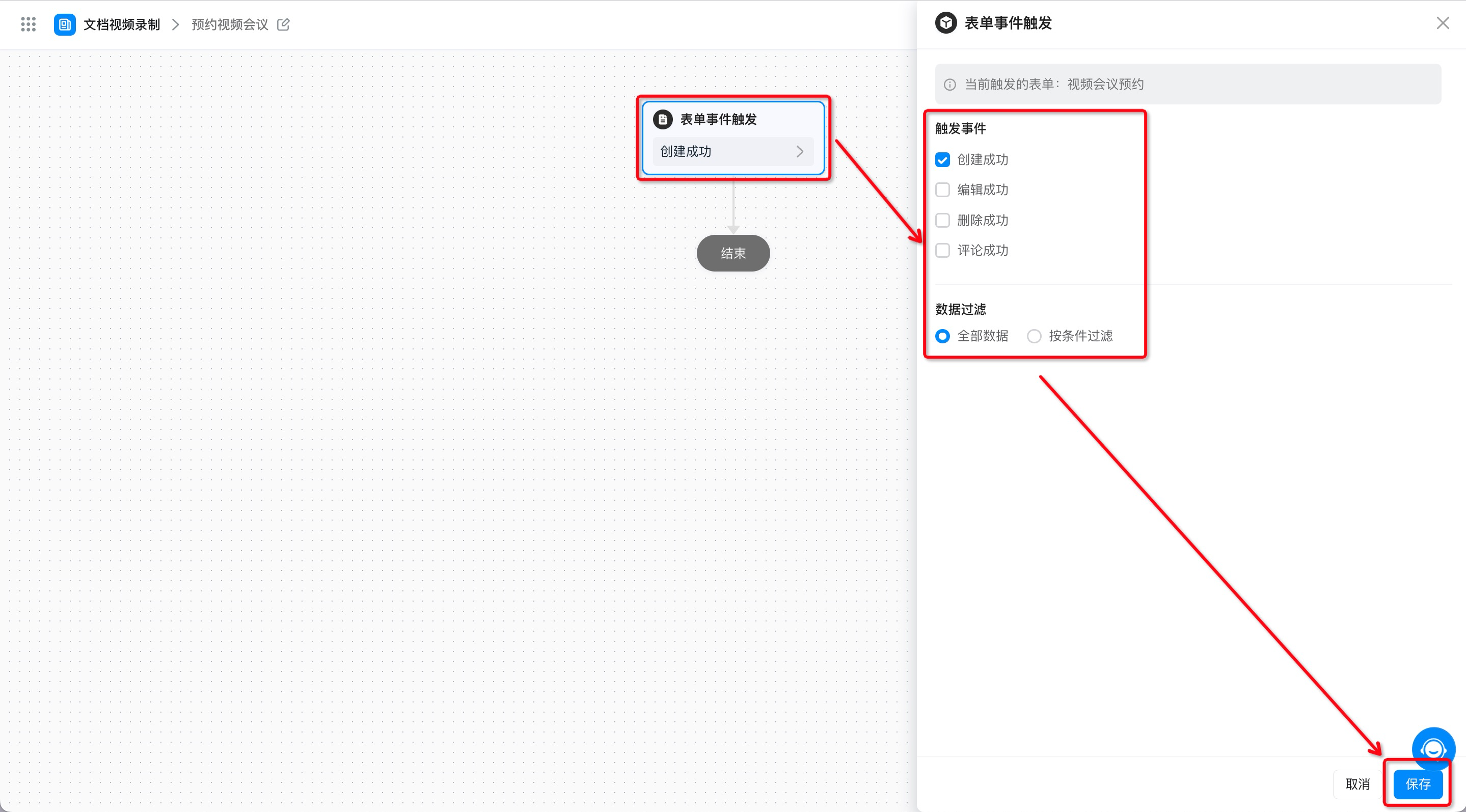Click the 当前触发的表单：视频会议预约 notice text

[1054, 84]
